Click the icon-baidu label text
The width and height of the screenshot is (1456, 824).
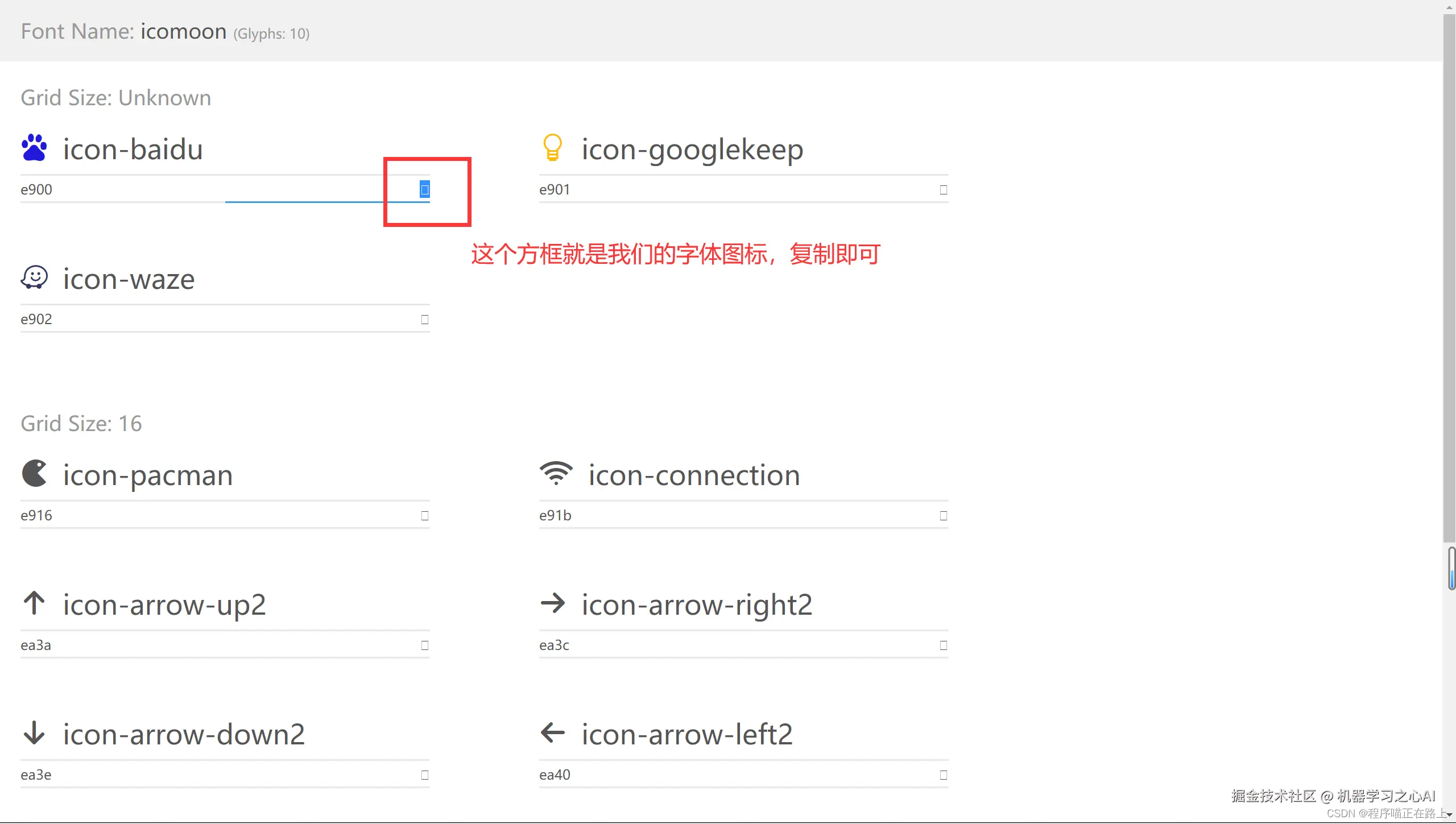[x=133, y=149]
